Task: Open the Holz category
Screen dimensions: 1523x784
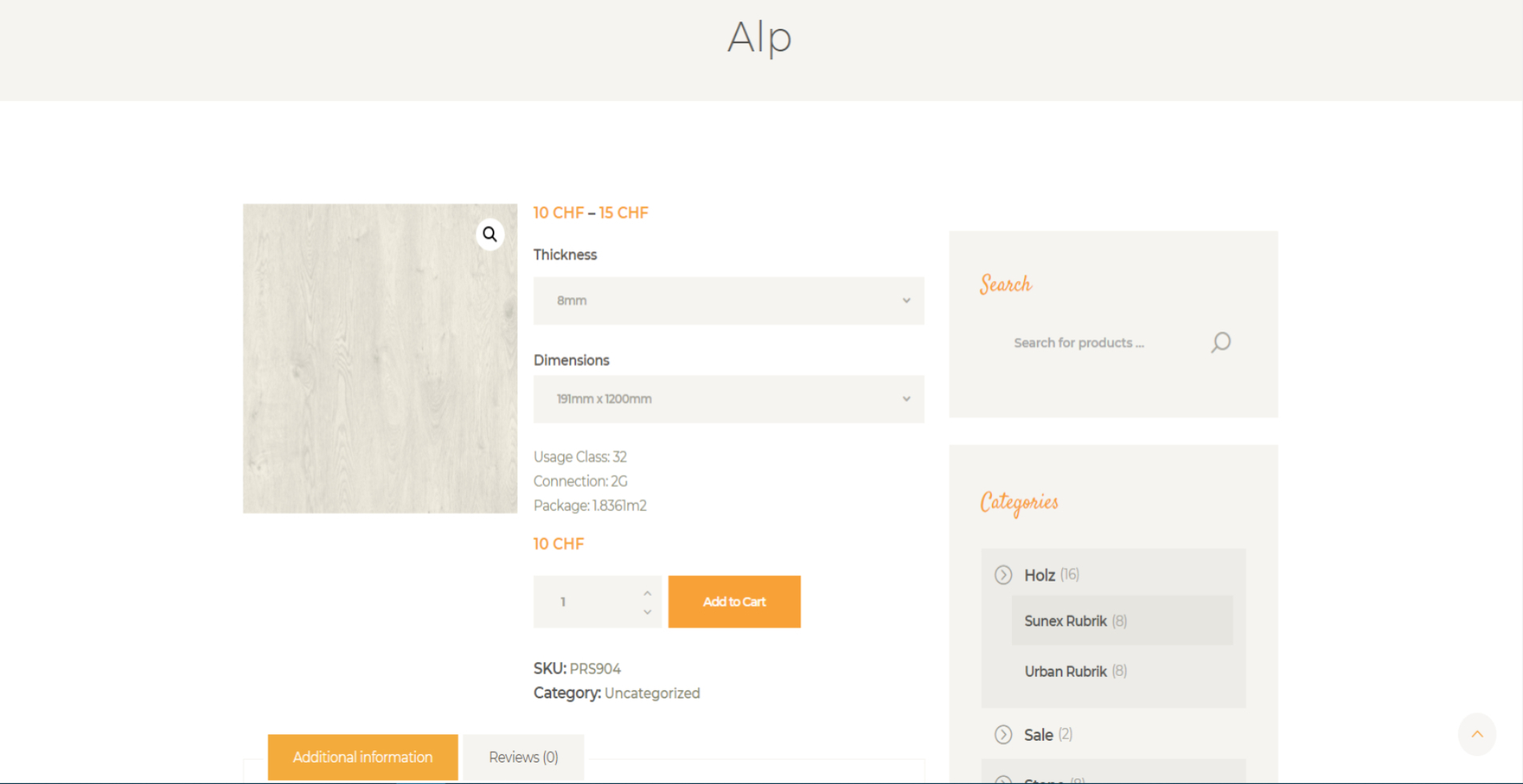Action: (1039, 575)
